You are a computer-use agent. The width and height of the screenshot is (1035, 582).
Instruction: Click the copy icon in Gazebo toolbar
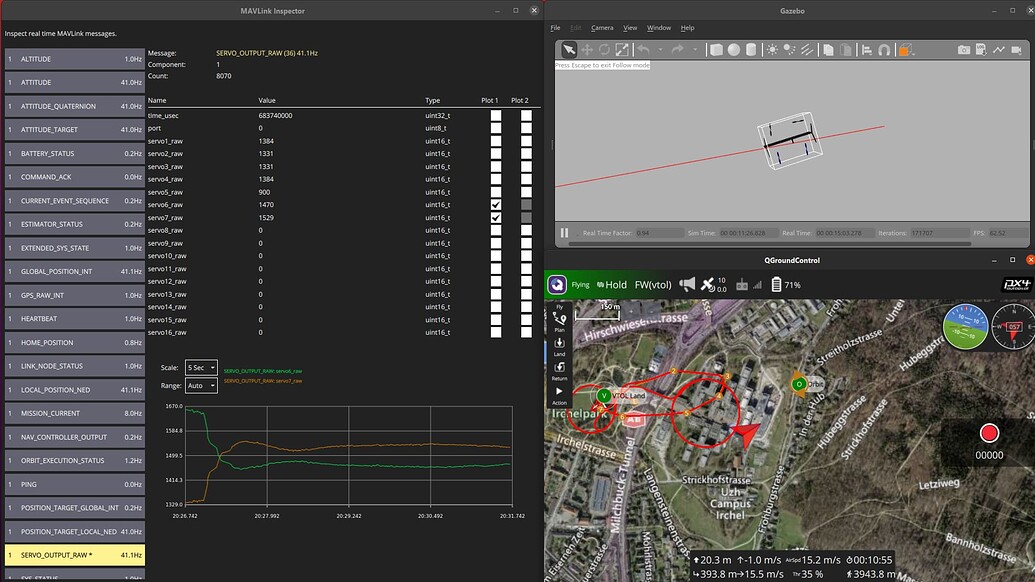click(828, 49)
